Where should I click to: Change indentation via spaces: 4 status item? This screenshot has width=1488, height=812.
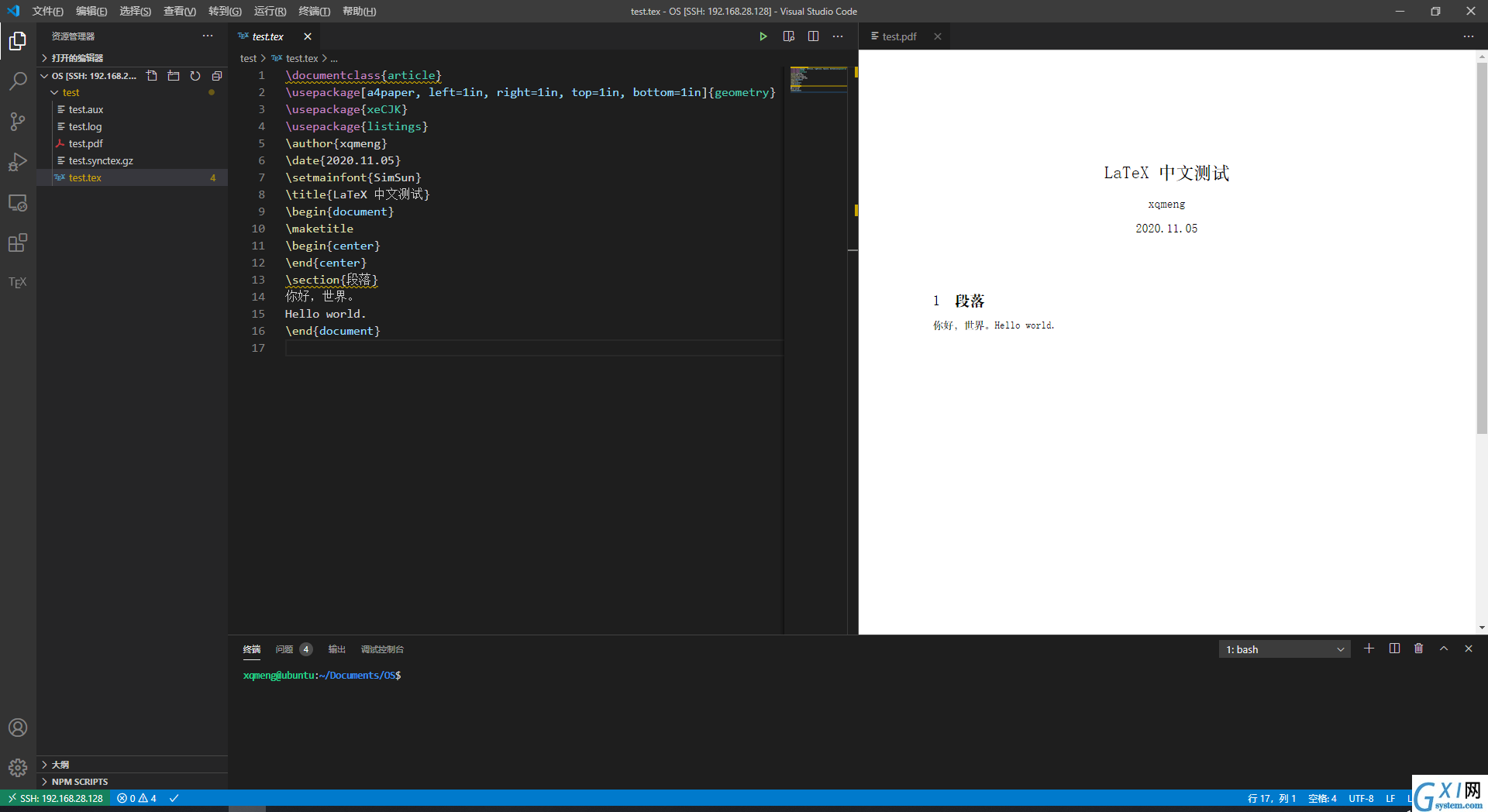click(1322, 798)
